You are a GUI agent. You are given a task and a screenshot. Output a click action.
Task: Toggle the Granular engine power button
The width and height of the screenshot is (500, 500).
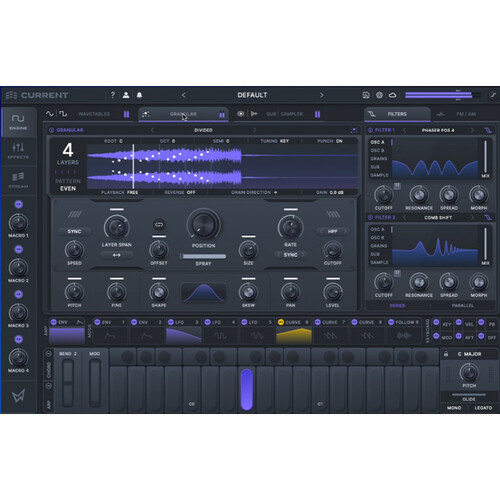click(52, 130)
